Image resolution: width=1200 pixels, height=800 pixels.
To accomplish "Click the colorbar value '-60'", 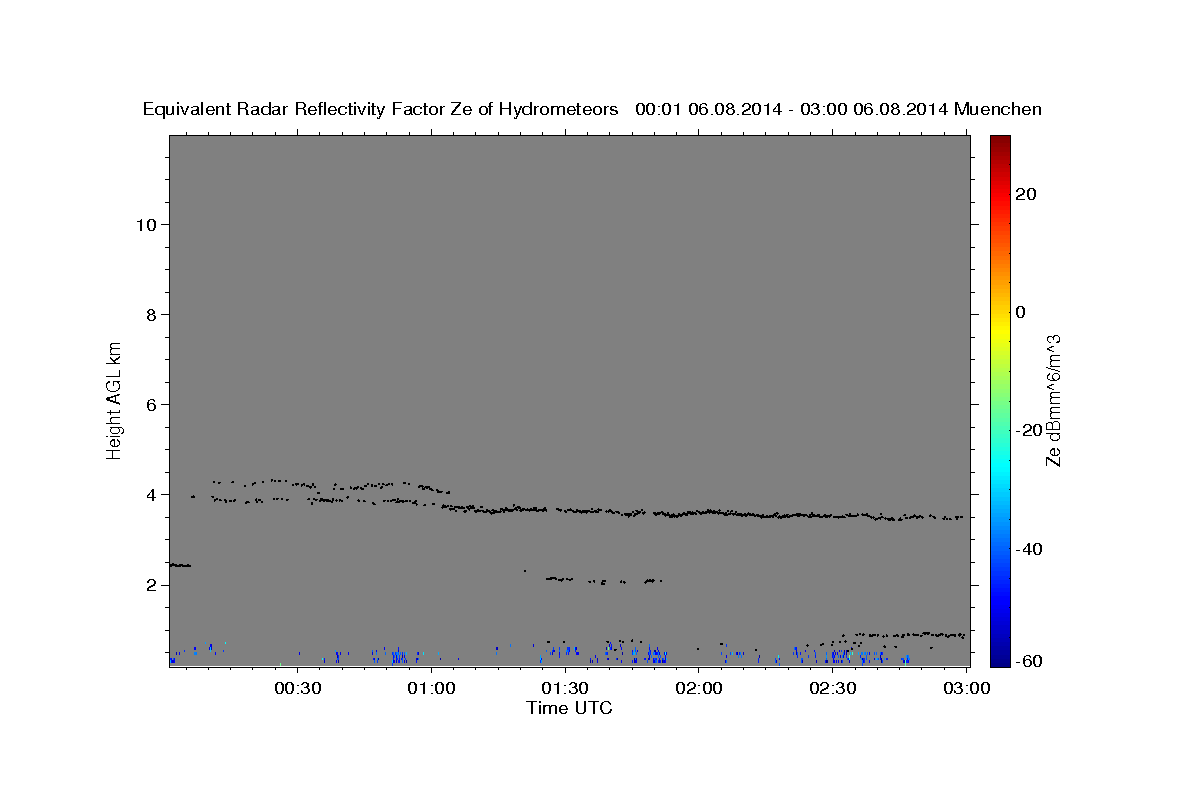I will click(x=1030, y=662).
